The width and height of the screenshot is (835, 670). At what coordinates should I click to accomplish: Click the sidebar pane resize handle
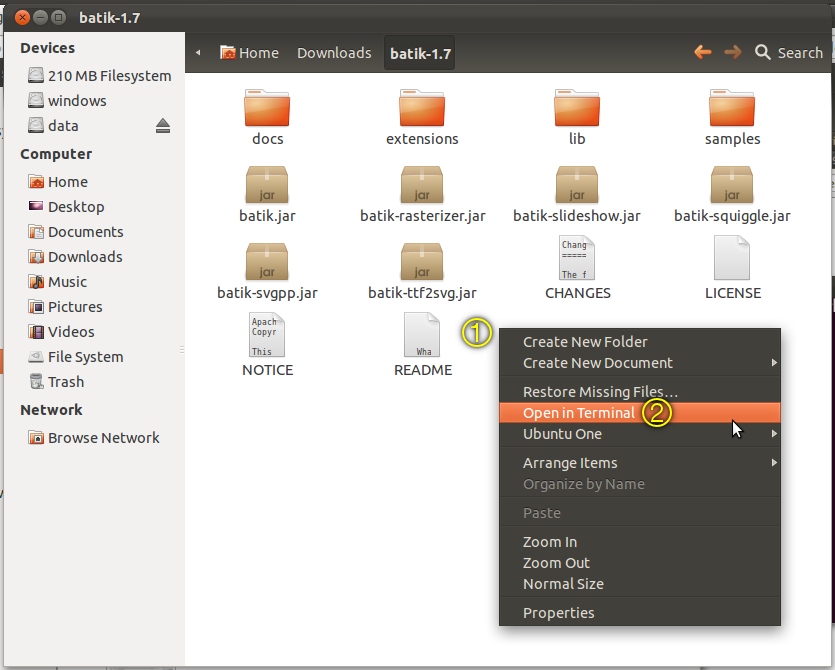tap(182, 349)
